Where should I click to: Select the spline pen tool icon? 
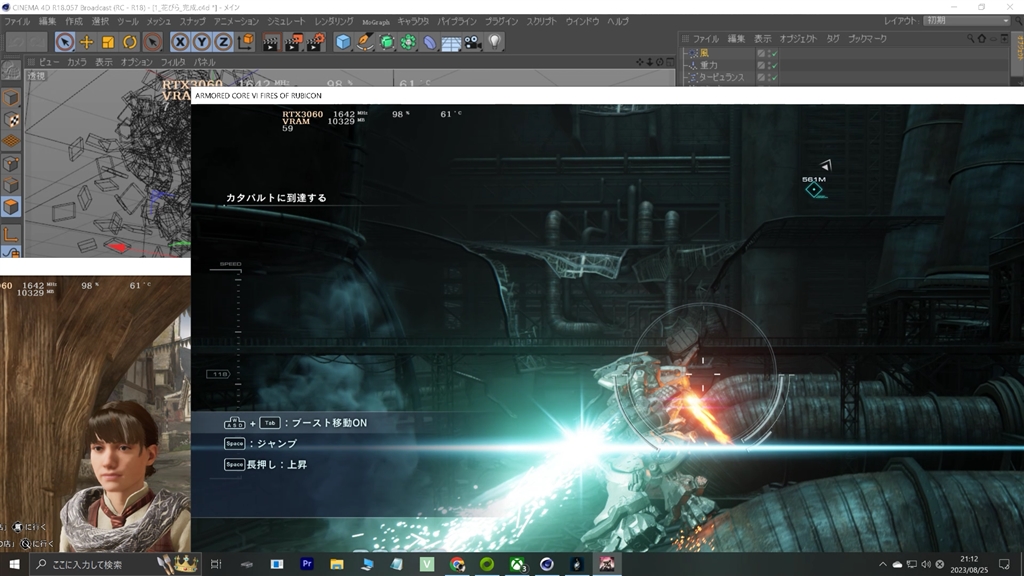[364, 42]
